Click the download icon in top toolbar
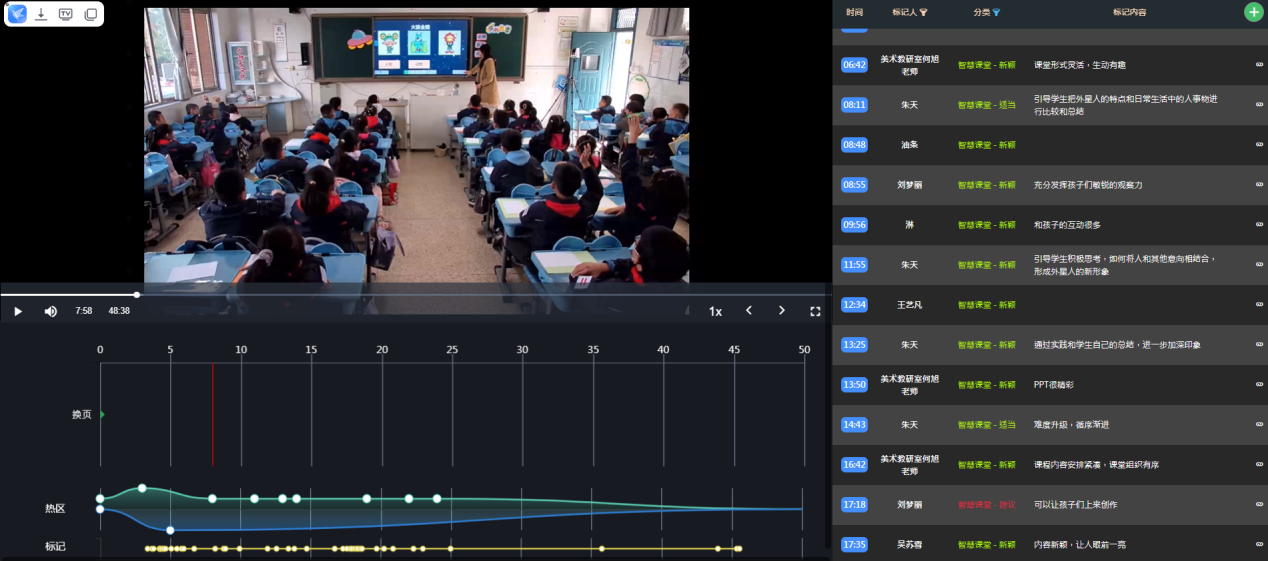 41,14
